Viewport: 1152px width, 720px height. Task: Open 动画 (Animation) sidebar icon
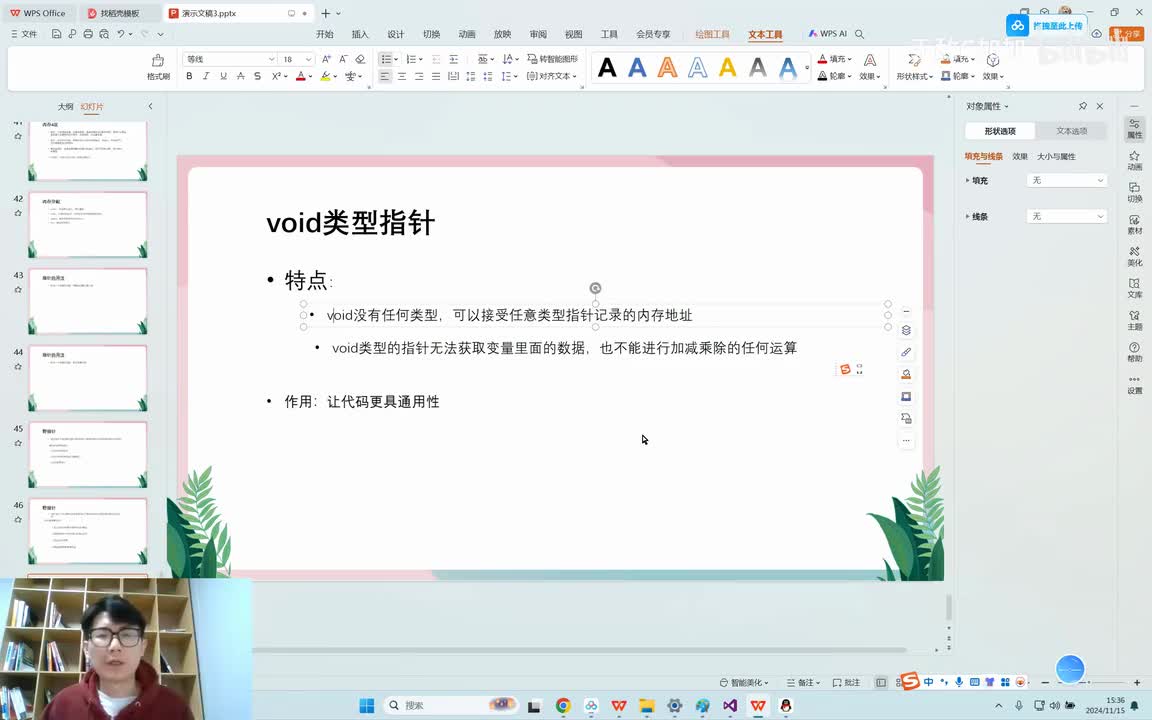click(x=1134, y=160)
